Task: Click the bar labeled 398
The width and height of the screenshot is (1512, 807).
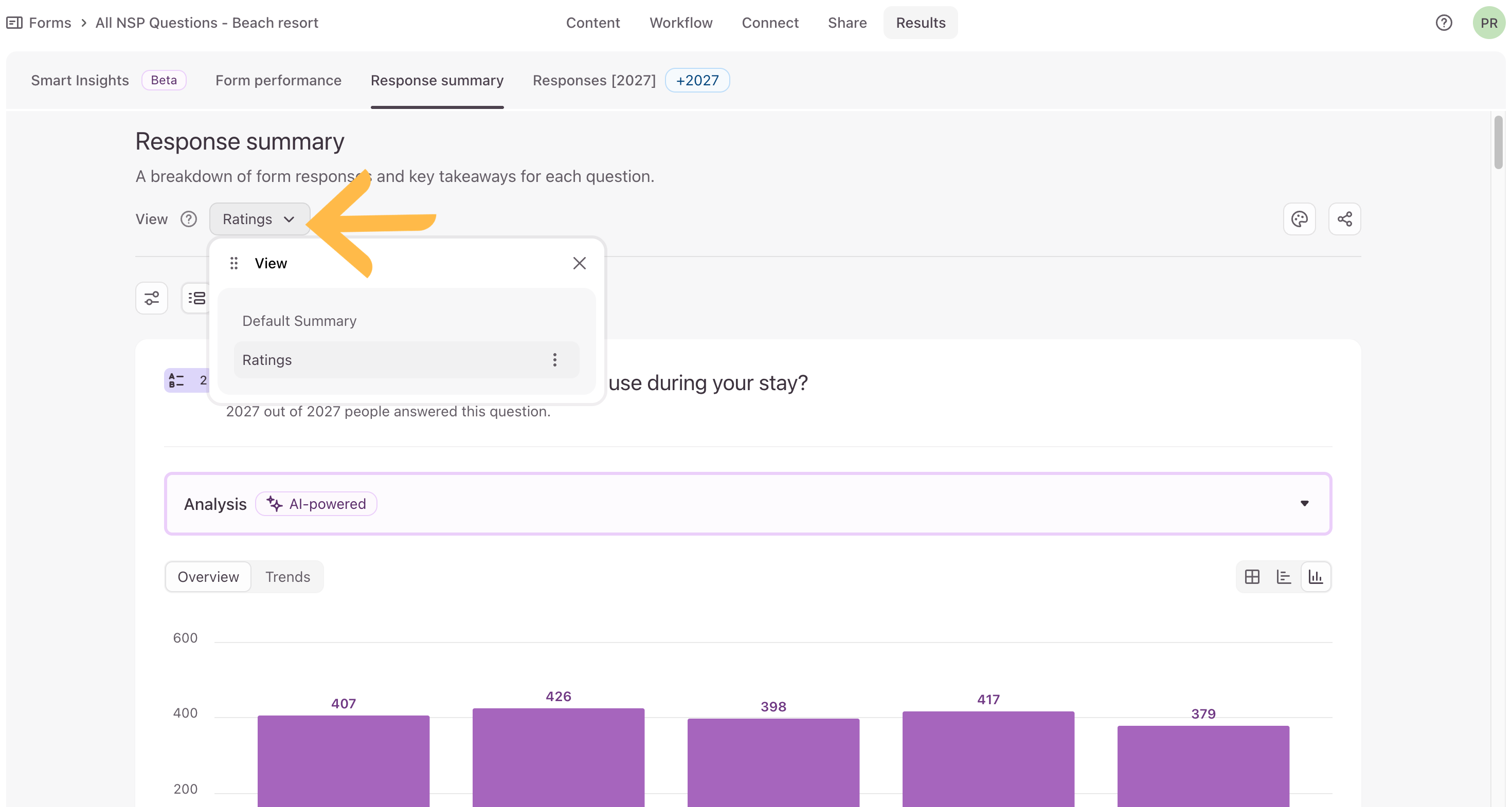Action: [x=773, y=763]
